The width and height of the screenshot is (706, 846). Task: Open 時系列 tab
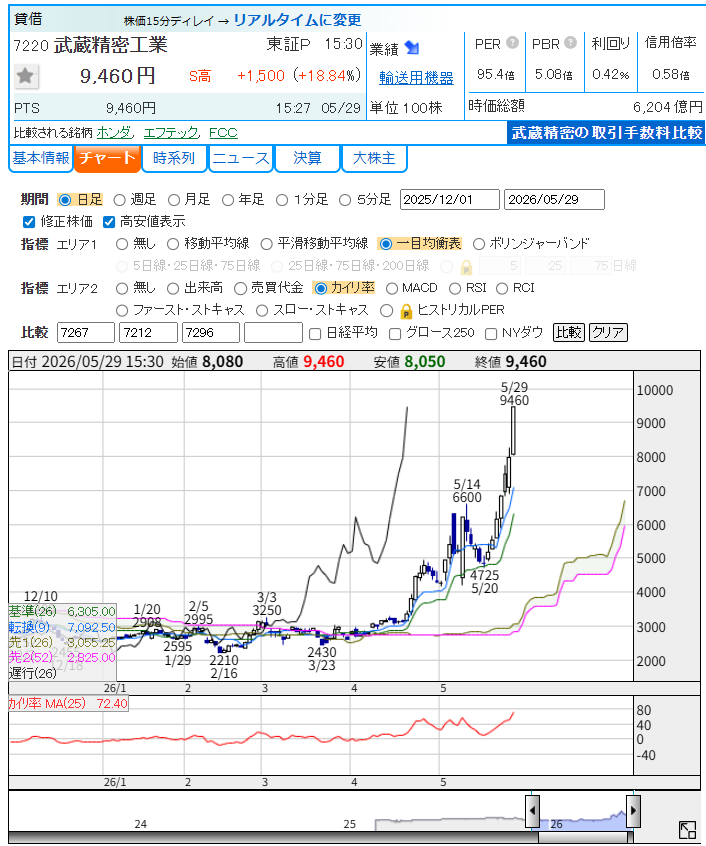click(x=174, y=159)
